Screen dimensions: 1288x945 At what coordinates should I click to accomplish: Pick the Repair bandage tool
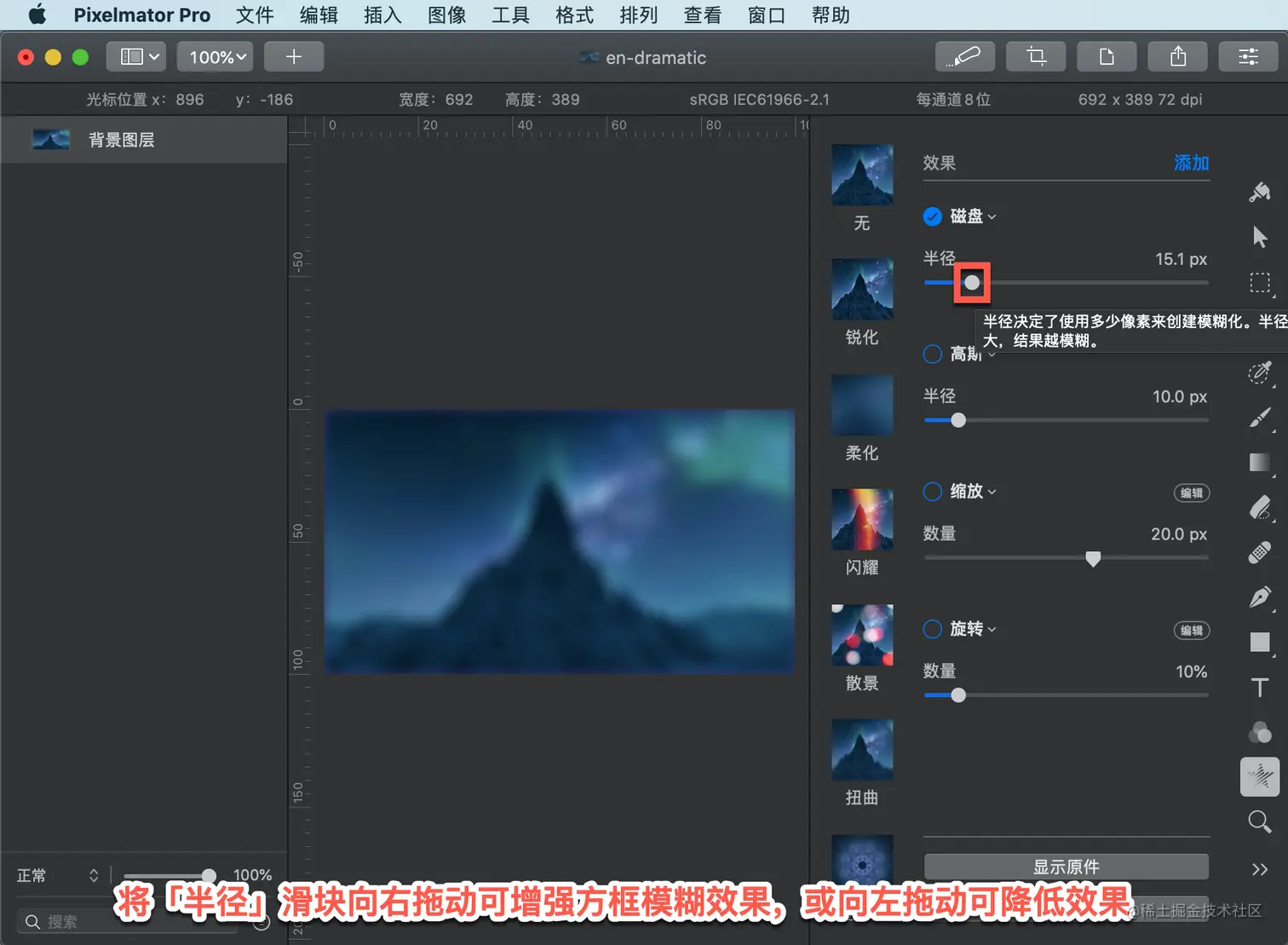[1261, 553]
